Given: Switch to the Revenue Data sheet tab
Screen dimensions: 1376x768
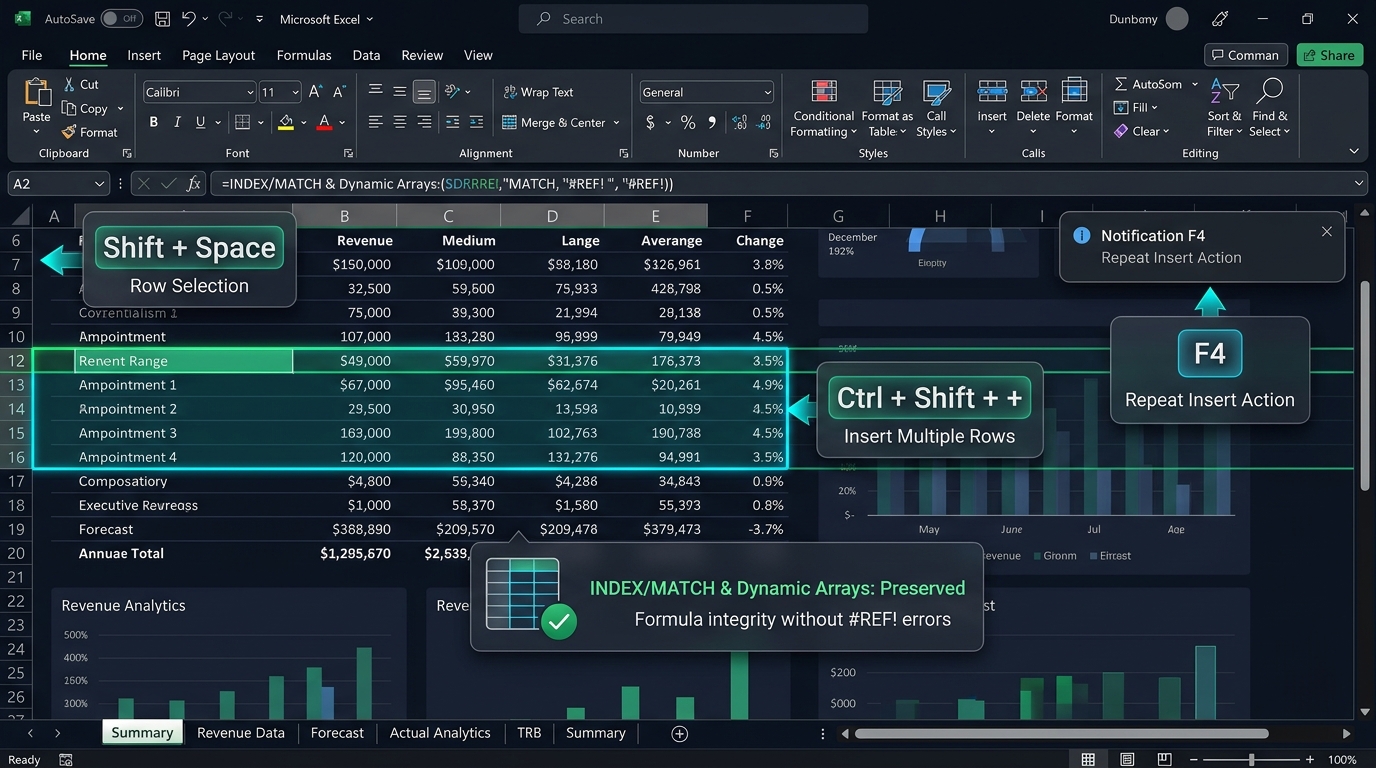Looking at the screenshot, I should pyautogui.click(x=241, y=733).
